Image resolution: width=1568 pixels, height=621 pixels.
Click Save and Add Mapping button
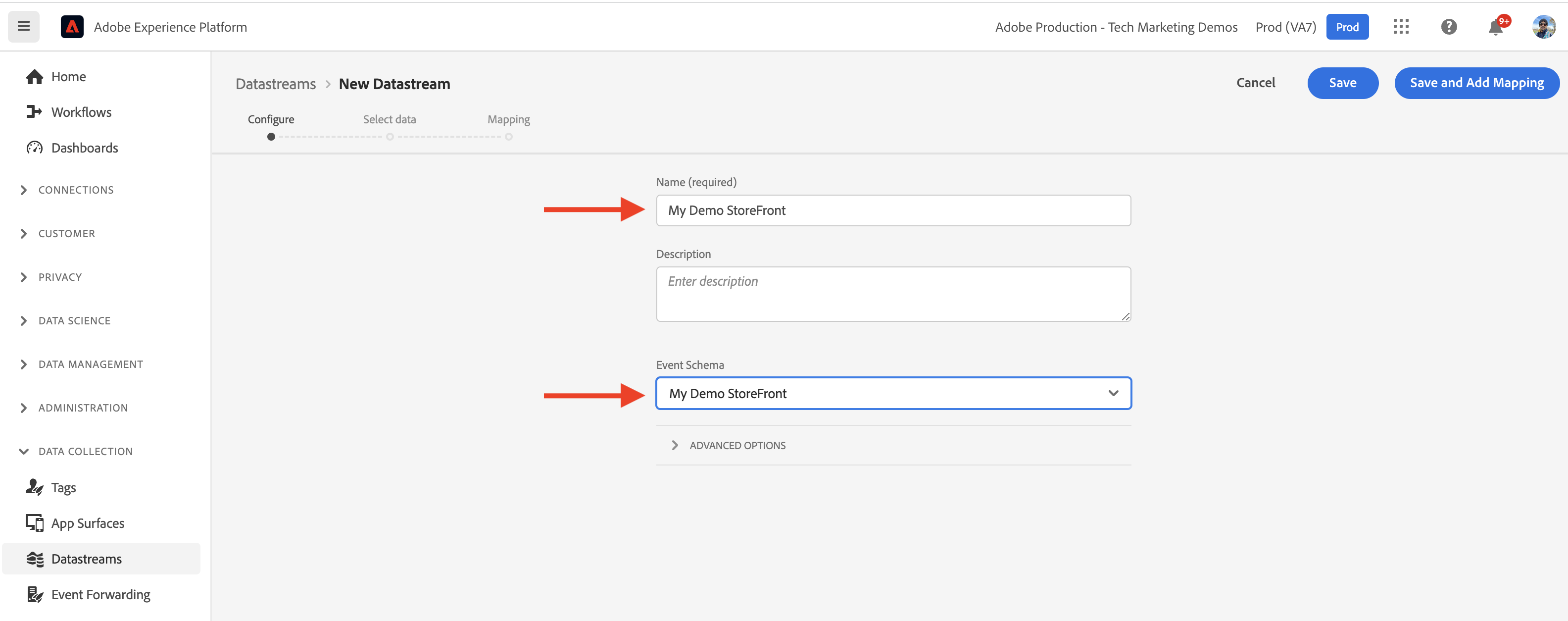tap(1476, 83)
